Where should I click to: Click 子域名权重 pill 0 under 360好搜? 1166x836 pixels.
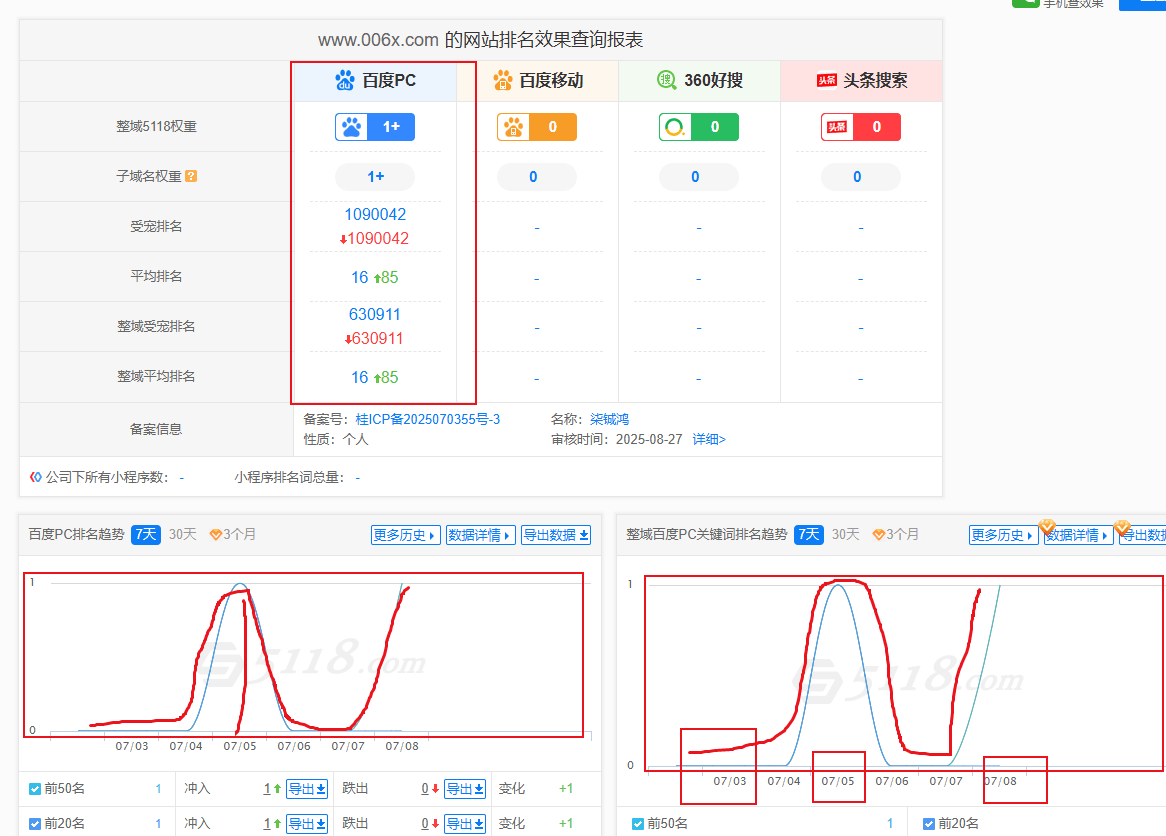coord(699,177)
